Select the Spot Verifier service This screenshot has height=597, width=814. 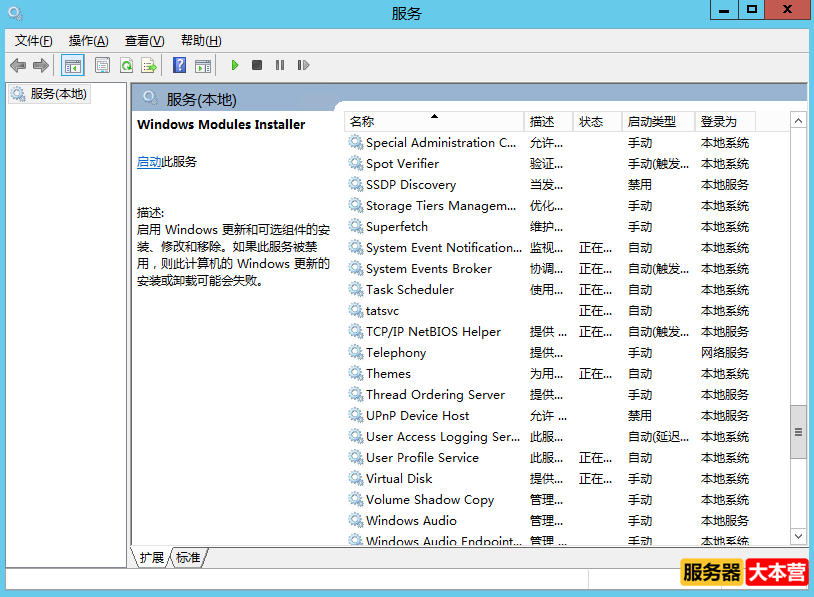(549, 164)
